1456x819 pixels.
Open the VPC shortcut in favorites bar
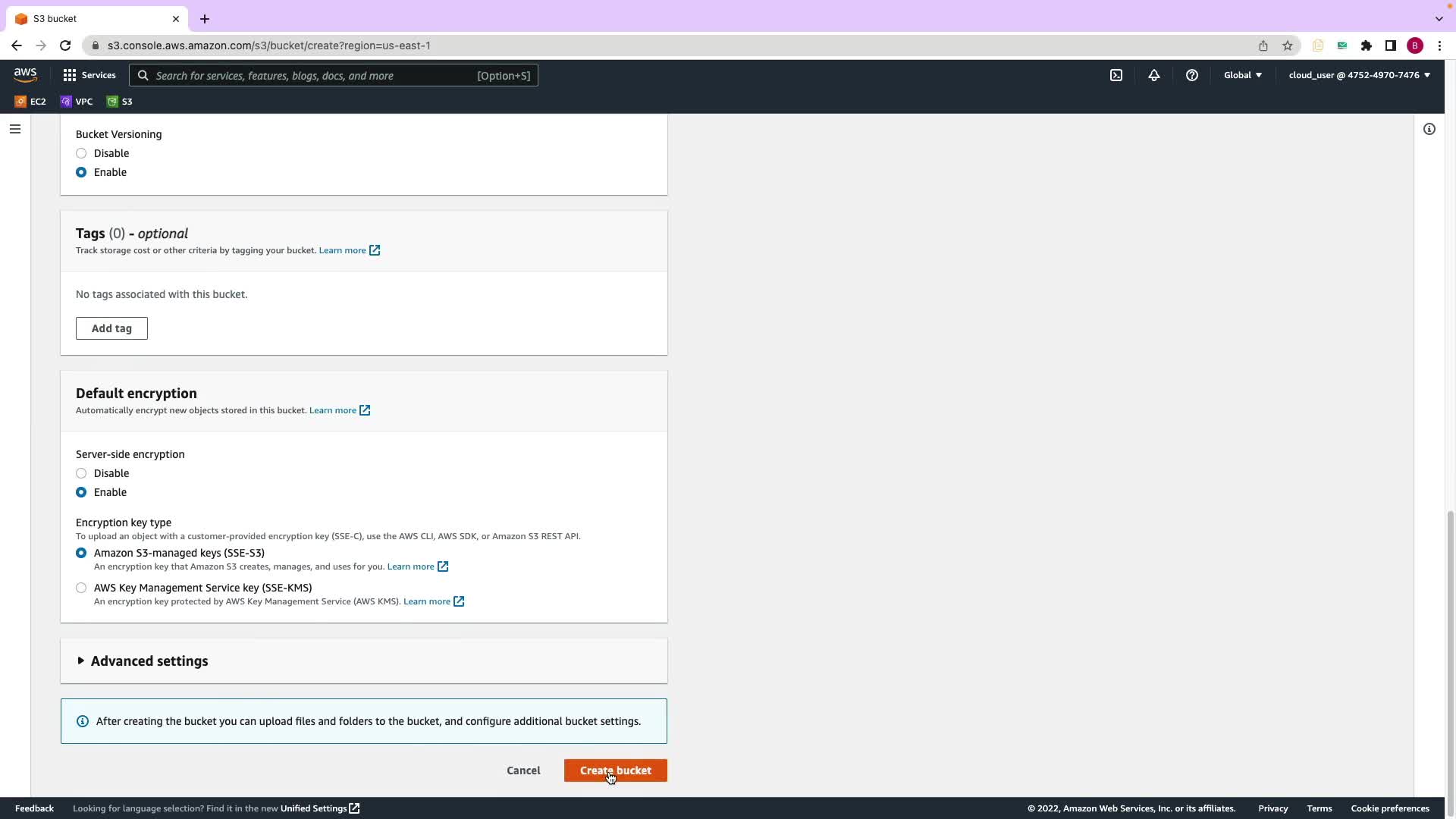tap(77, 102)
